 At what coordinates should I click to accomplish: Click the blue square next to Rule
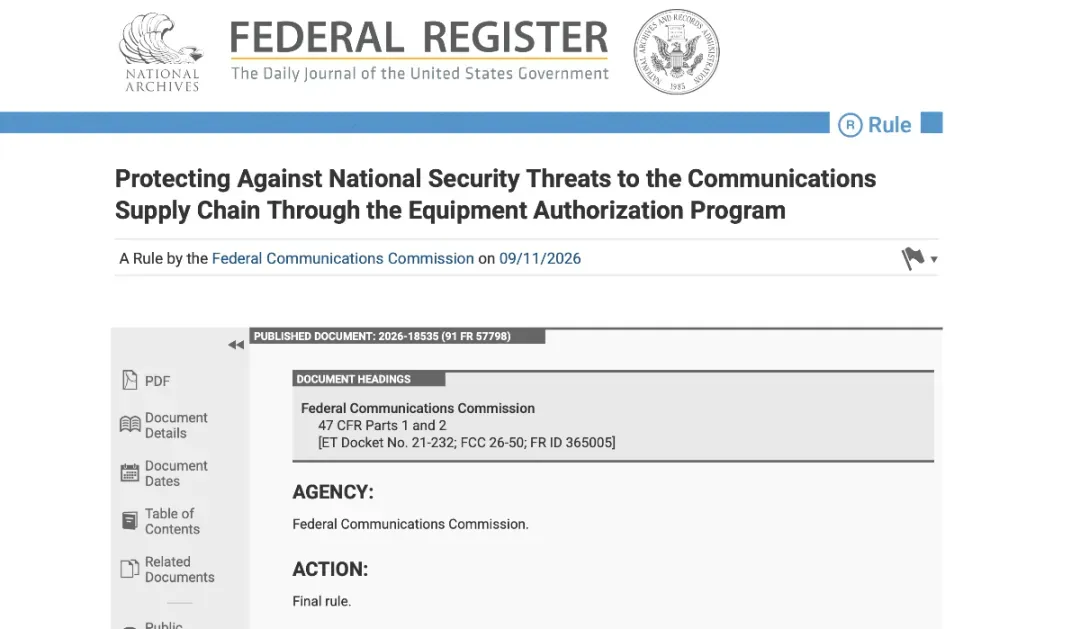[x=931, y=122]
